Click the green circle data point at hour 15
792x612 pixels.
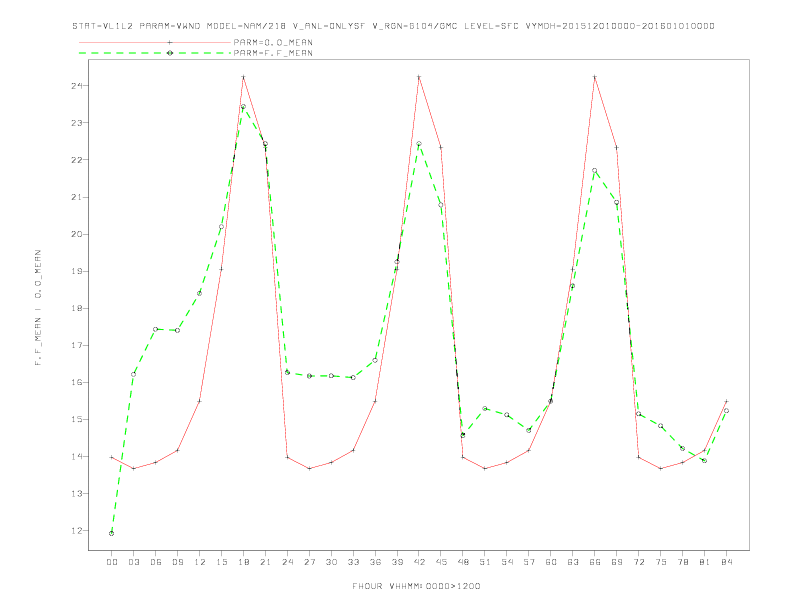tap(221, 227)
